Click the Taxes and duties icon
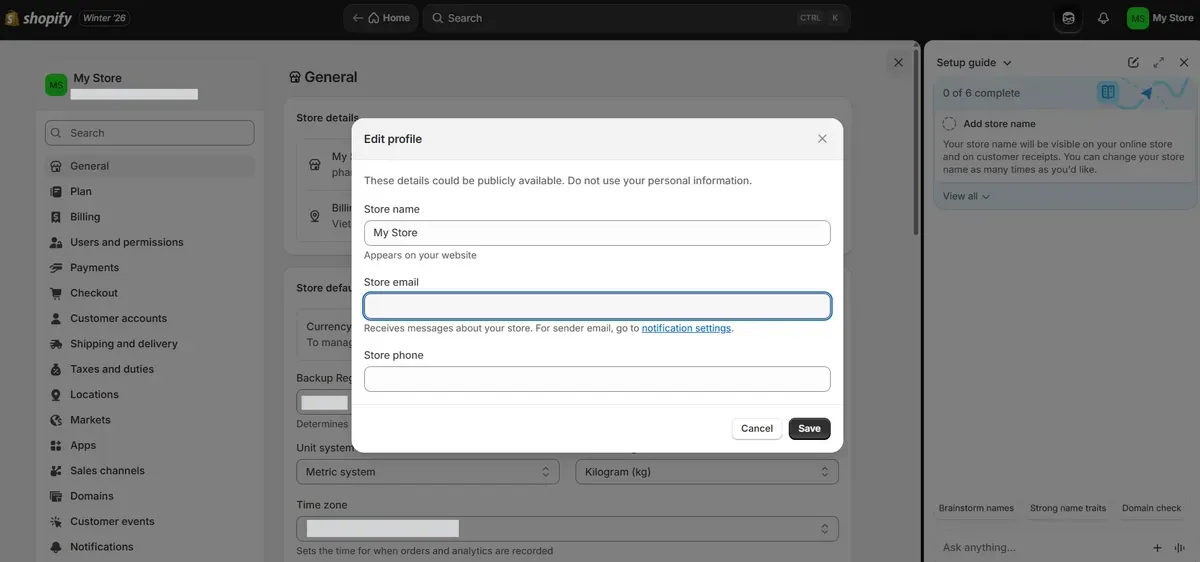The height and width of the screenshot is (562, 1200). pos(57,369)
